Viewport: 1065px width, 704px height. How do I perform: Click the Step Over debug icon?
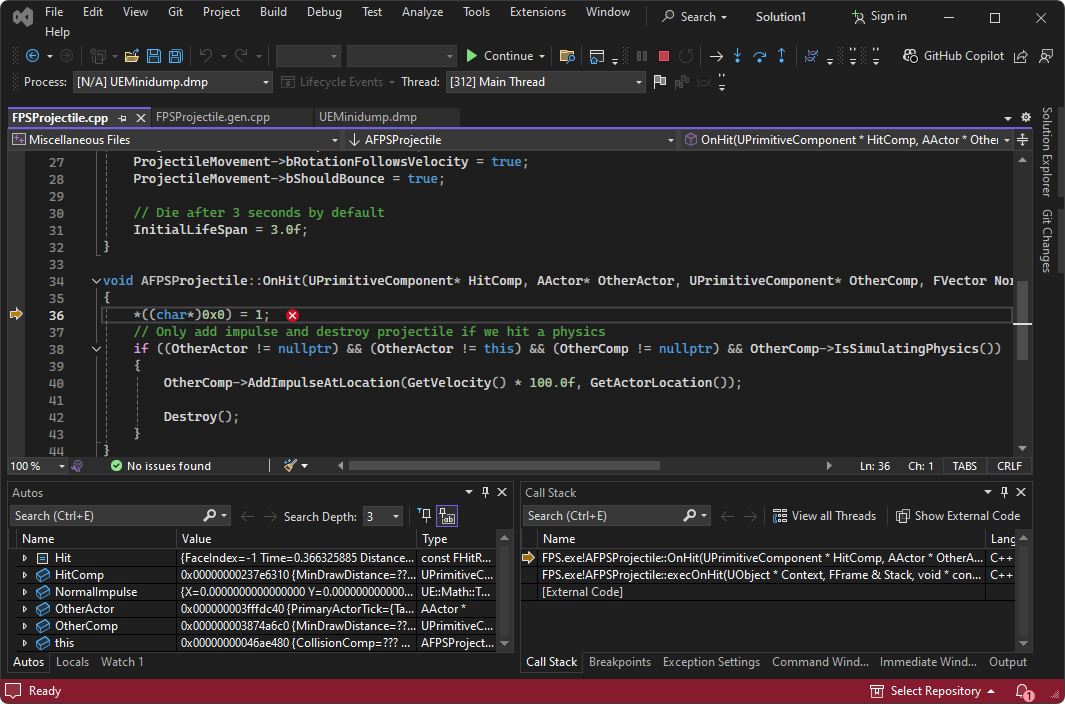758,55
